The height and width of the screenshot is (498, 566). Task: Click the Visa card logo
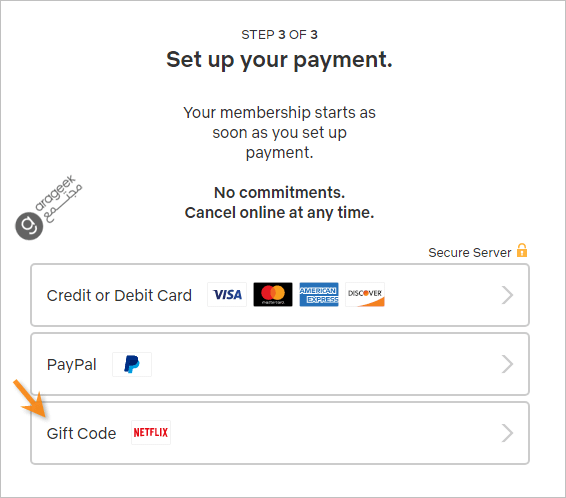[x=227, y=294]
